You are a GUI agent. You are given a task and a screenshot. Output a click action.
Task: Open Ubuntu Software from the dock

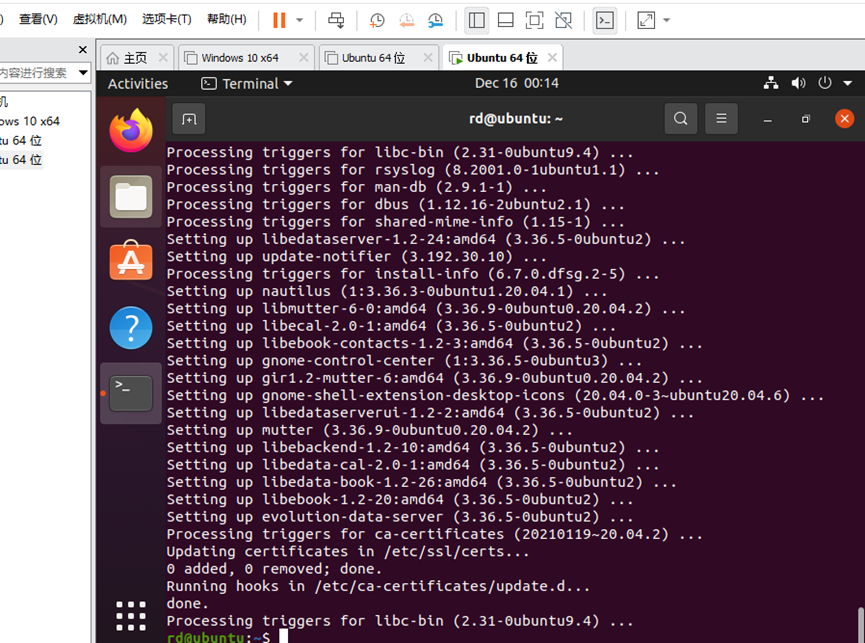[x=131, y=260]
